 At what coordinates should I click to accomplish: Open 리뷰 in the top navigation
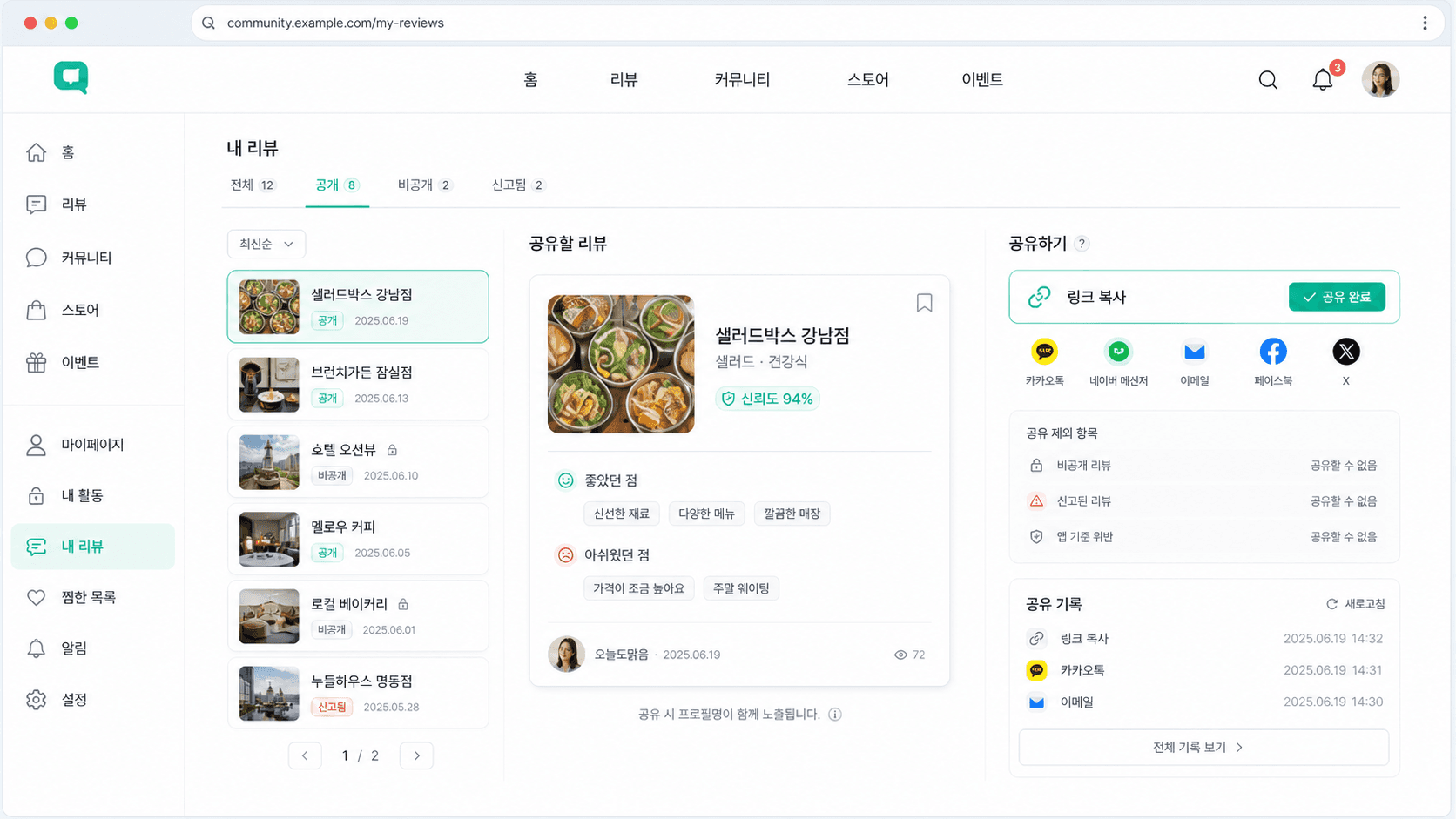(x=624, y=80)
